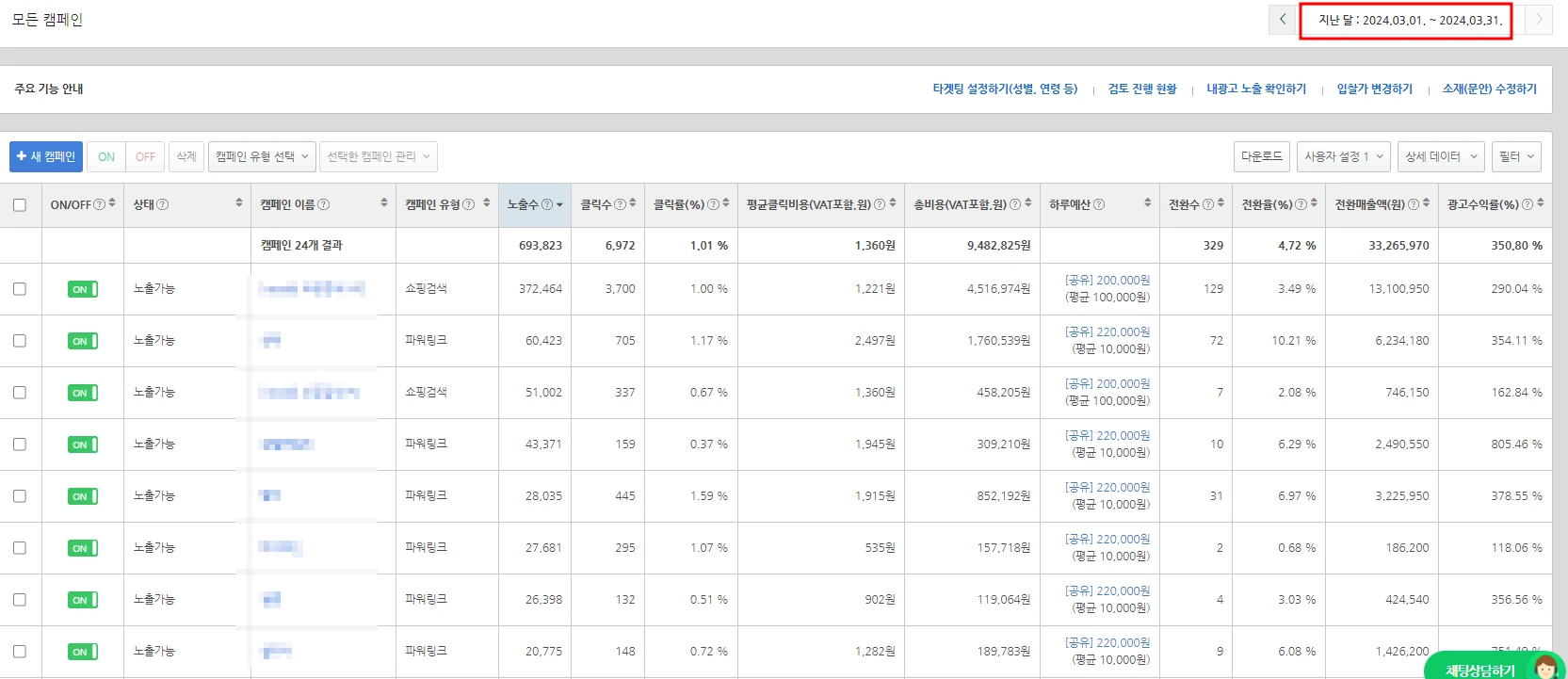This screenshot has width=1568, height=679.
Task: Open the 채팅상담하기 chat widget
Action: (1494, 666)
